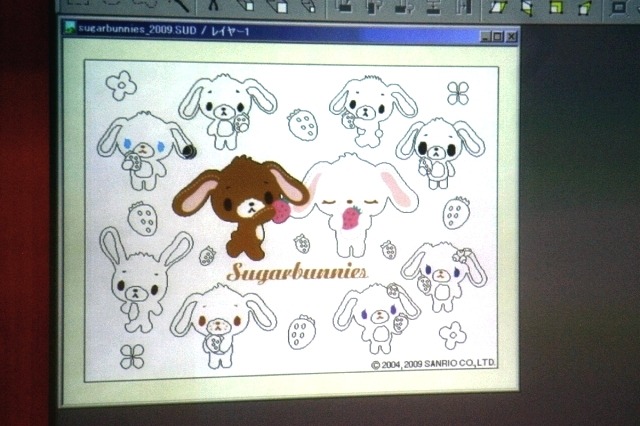Click the green parallelogram transform icon
This screenshot has height=426, width=640.
coord(498,7)
